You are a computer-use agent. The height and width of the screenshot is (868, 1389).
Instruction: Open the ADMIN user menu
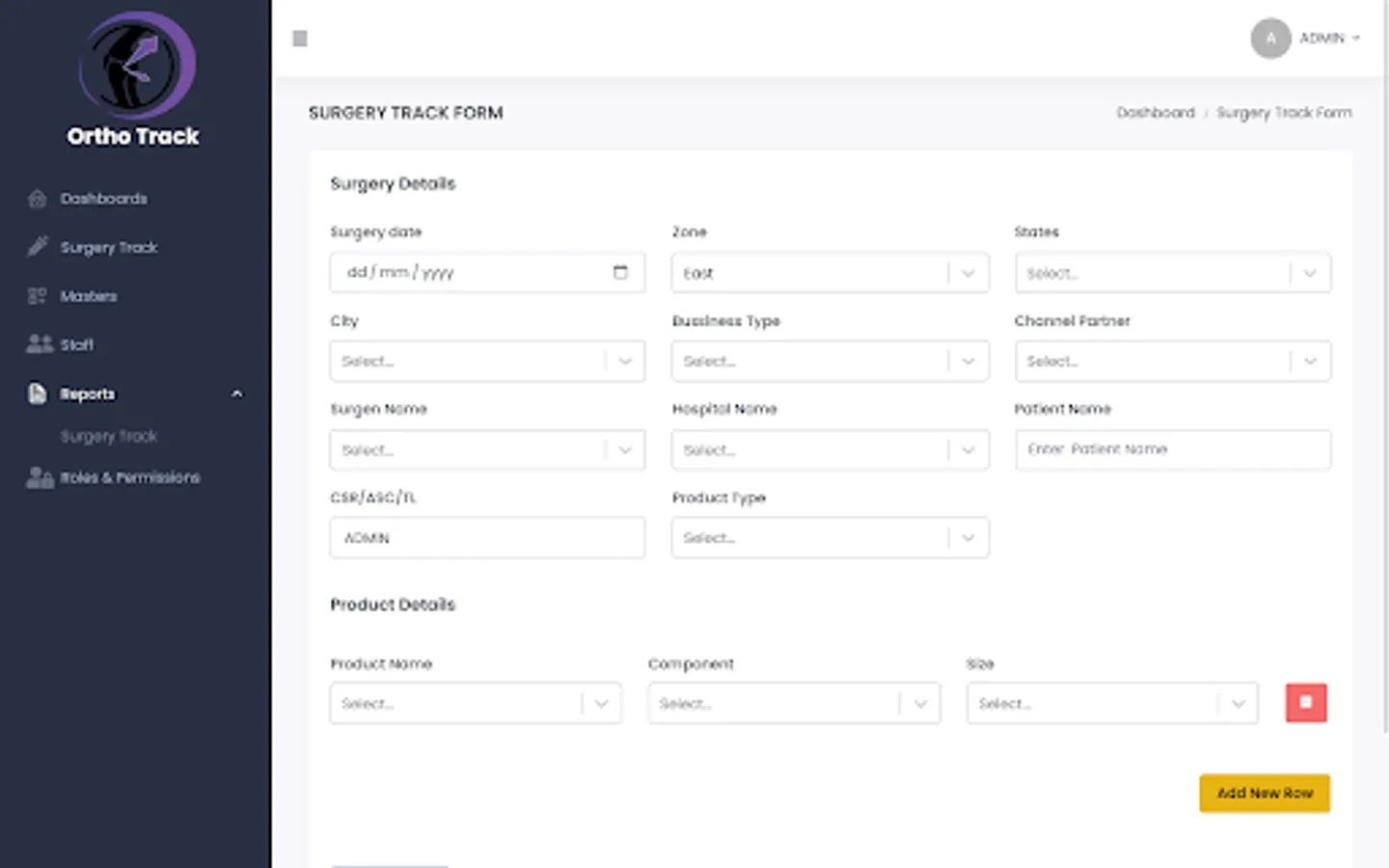[1328, 39]
